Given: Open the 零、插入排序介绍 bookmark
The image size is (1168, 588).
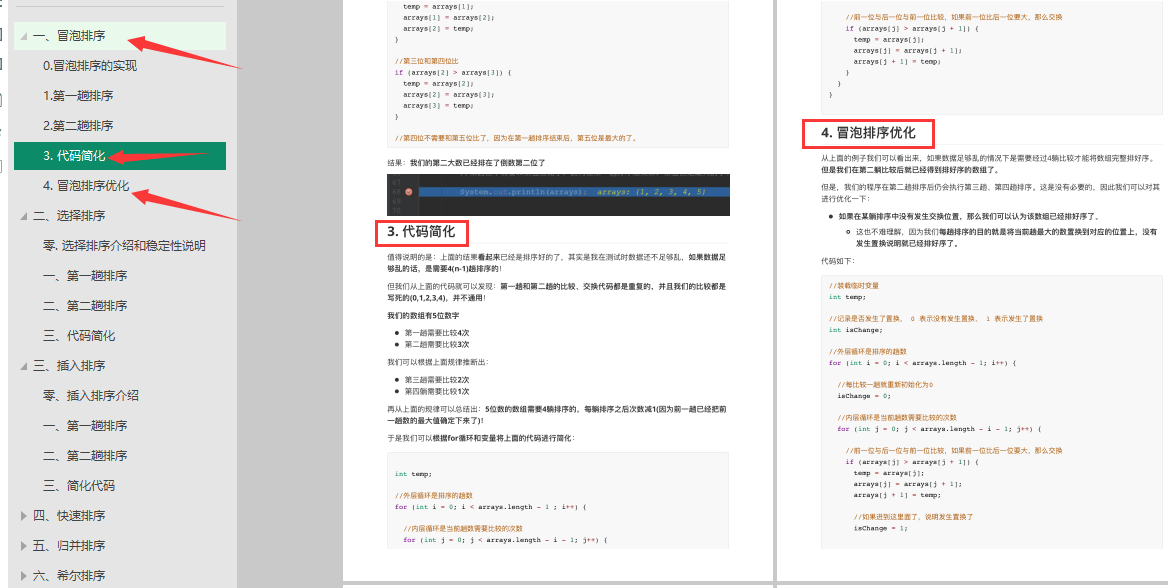Looking at the screenshot, I should pos(91,396).
